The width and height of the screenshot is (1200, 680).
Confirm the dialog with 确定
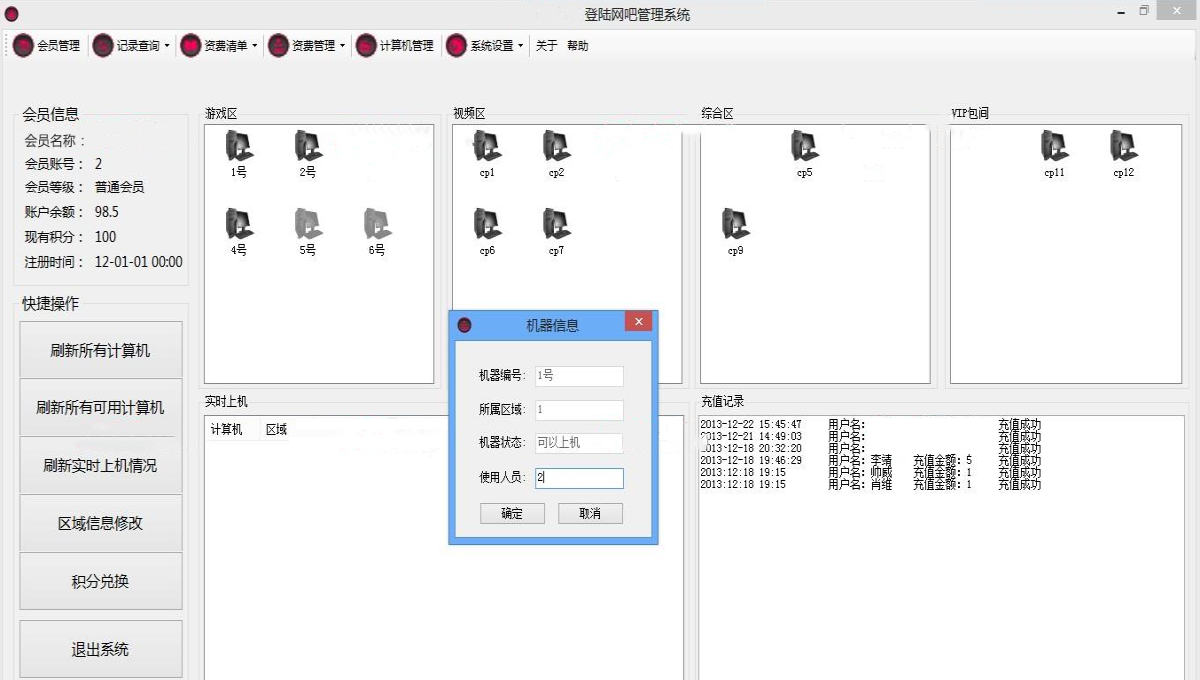[x=512, y=513]
